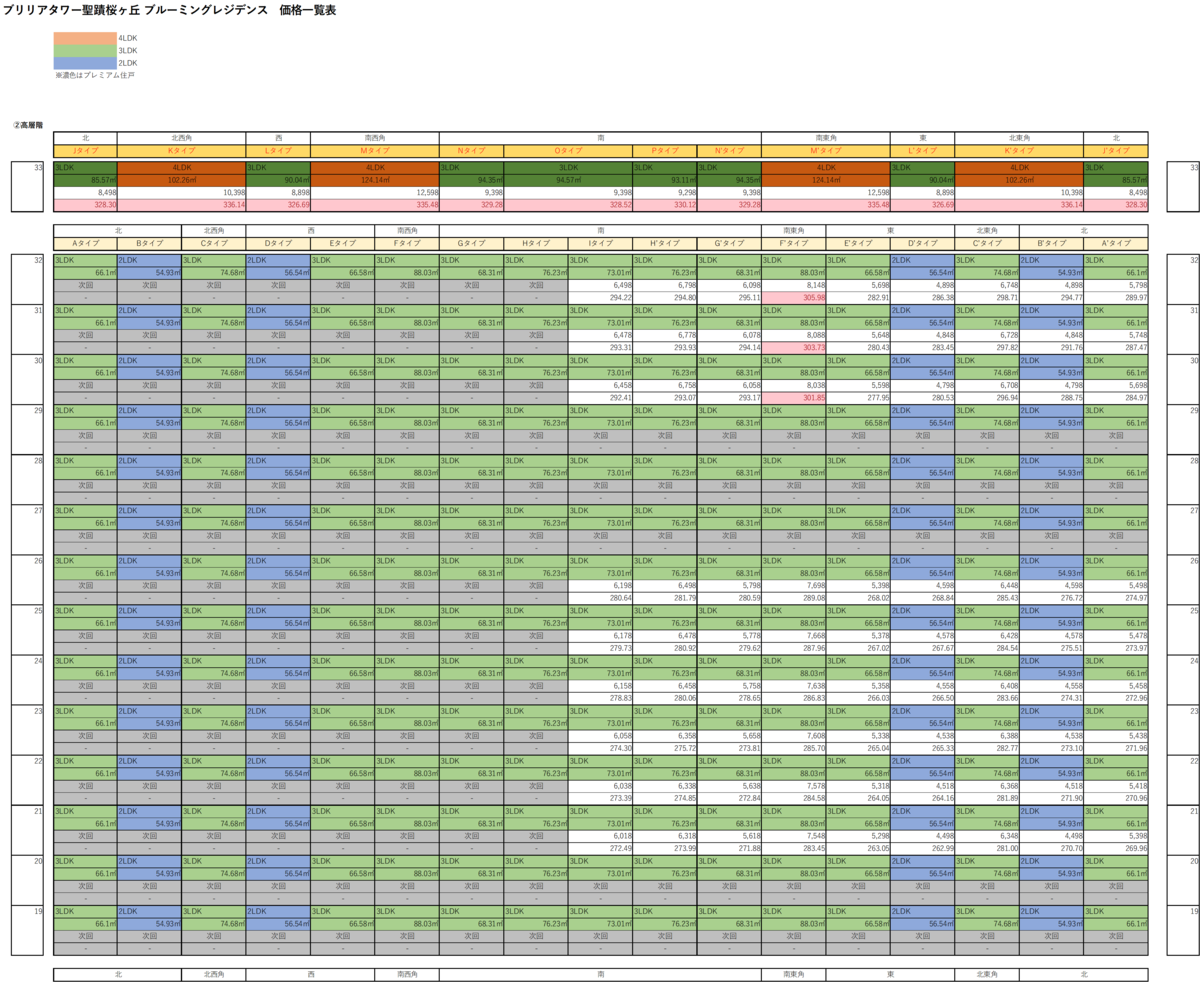Viewport: 1200px width, 982px height.
Task: Click the 'Aタイプ' header cell
Action: pyautogui.click(x=85, y=243)
